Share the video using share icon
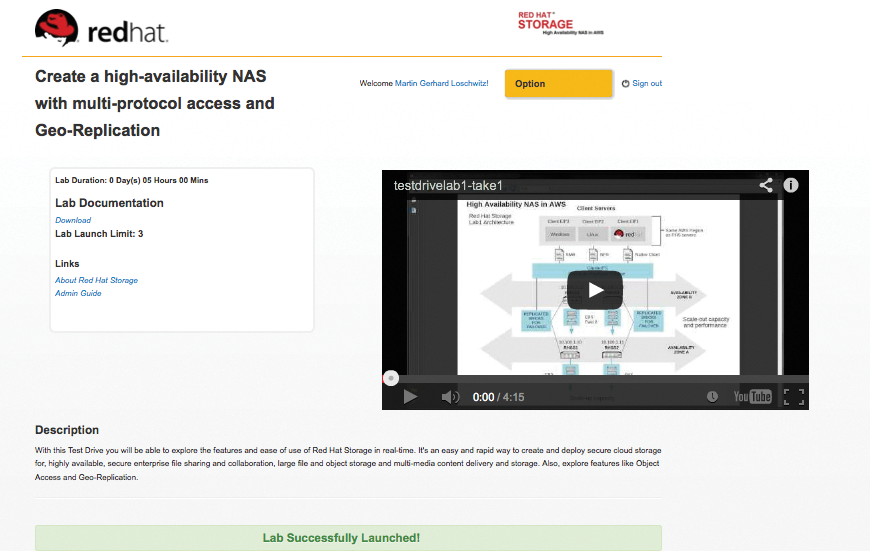 (x=766, y=185)
